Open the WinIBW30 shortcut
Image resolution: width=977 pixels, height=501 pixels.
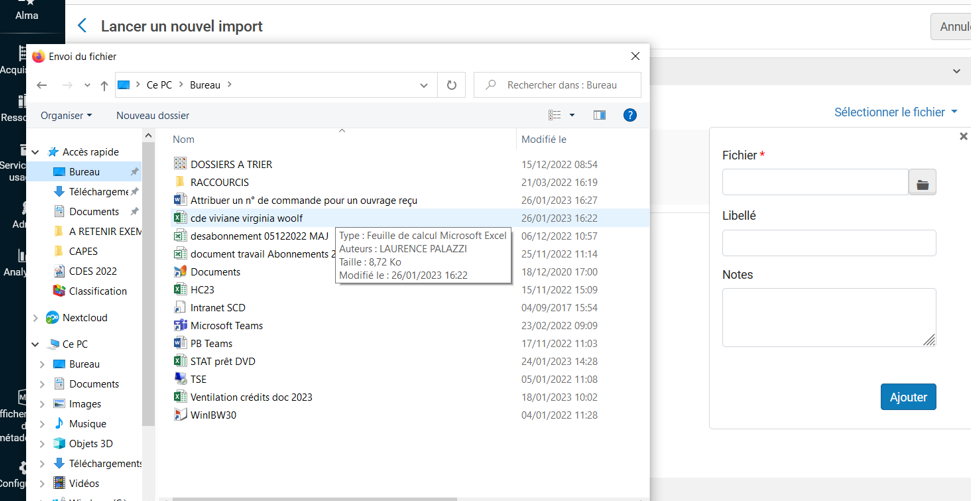point(213,415)
